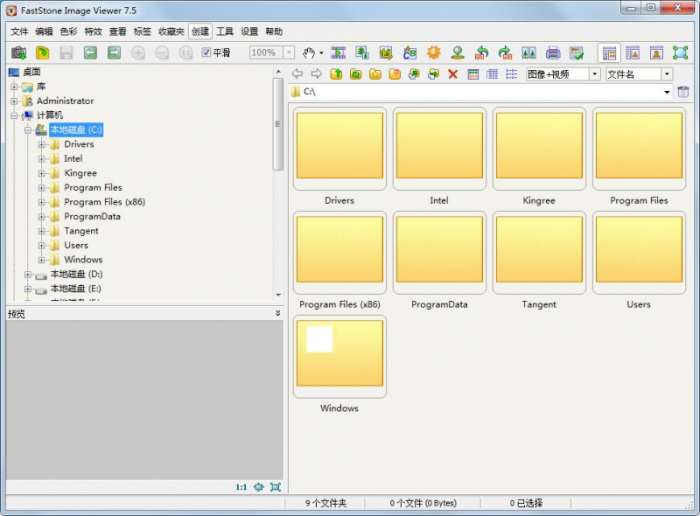Open the zoom percentage 100% dropdown
700x516 pixels.
pos(289,52)
